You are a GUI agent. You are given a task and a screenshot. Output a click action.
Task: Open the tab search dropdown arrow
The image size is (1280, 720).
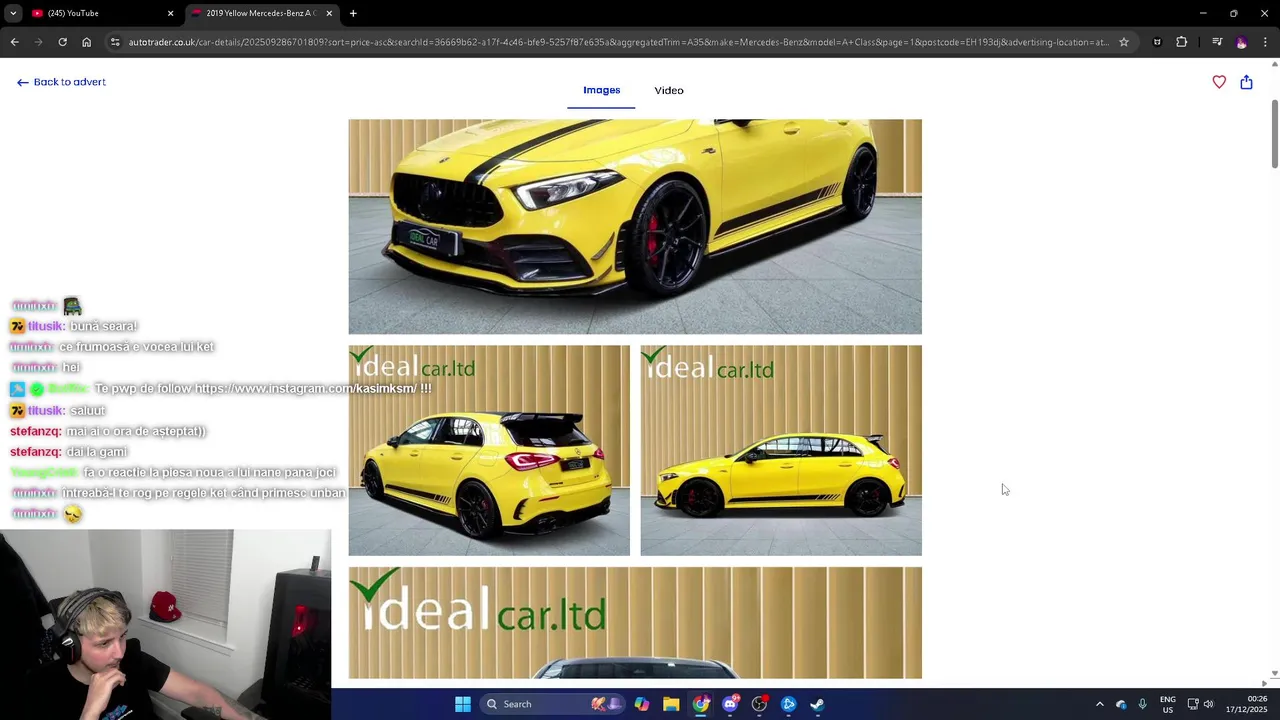tap(13, 13)
